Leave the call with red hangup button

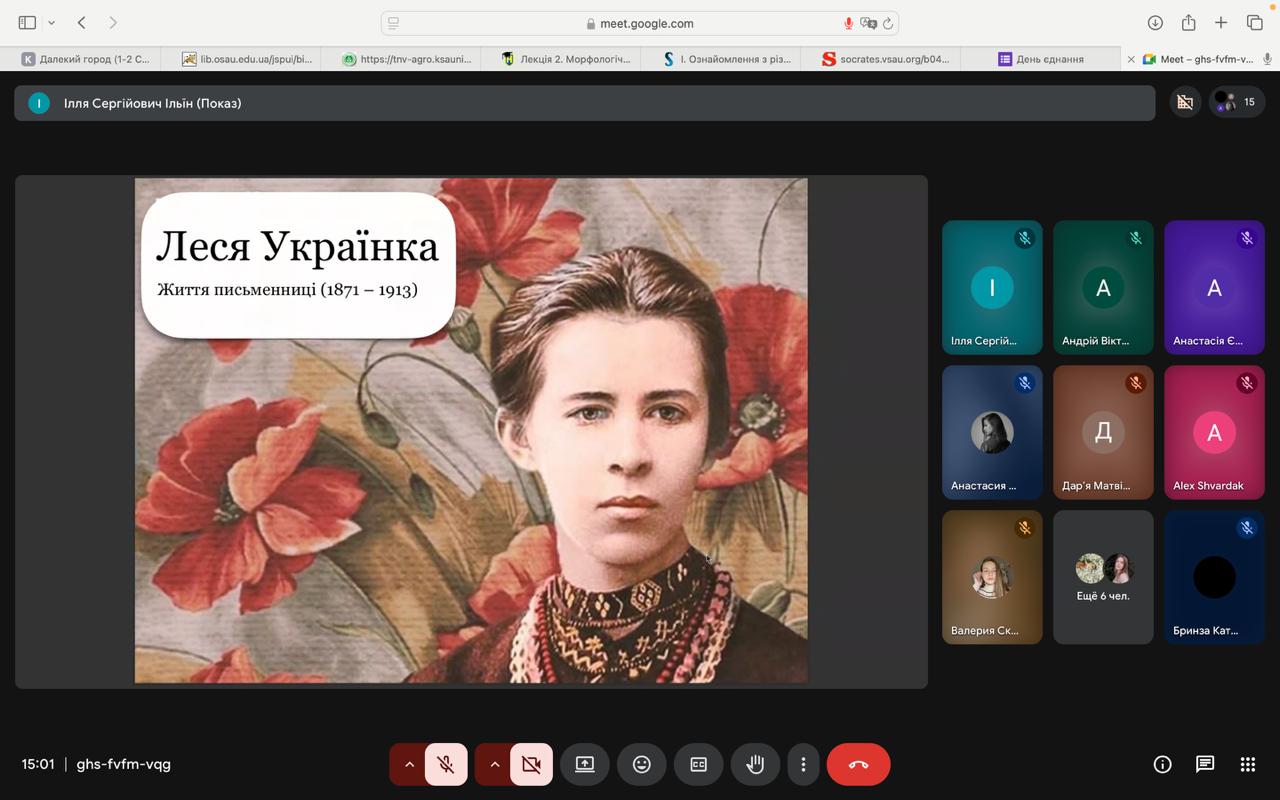coord(858,764)
